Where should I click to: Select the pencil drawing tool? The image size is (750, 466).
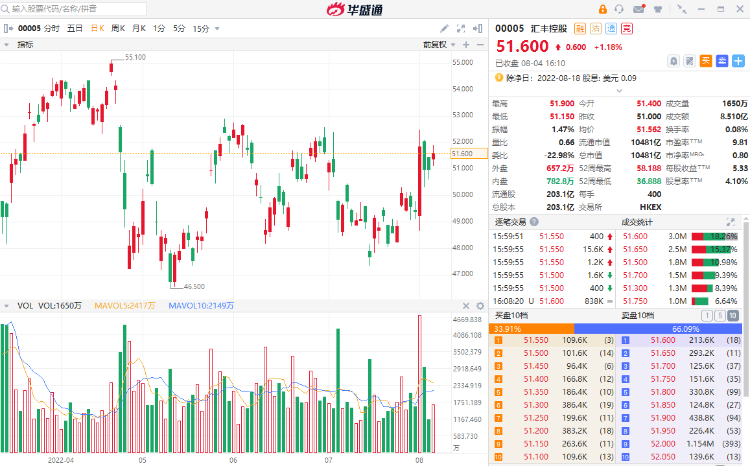(444, 29)
